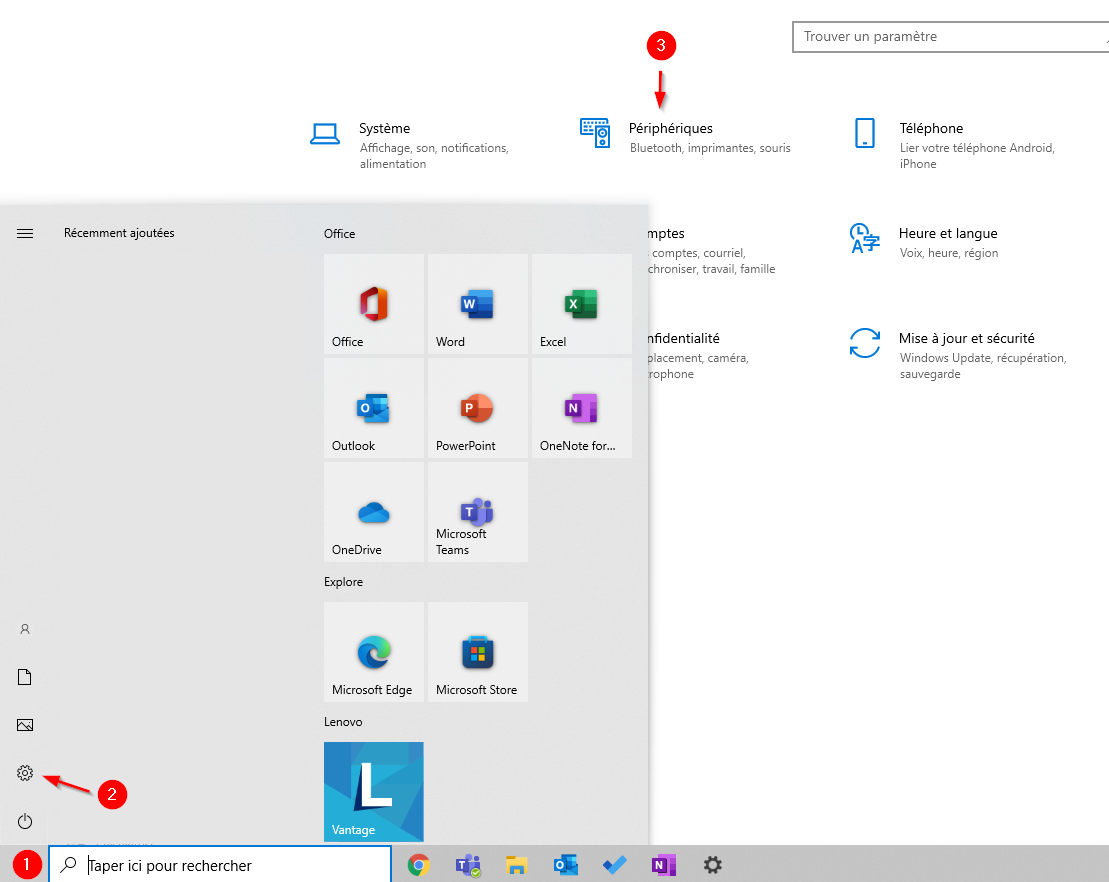
Task: Click the Lenovo group header
Action: (x=343, y=721)
